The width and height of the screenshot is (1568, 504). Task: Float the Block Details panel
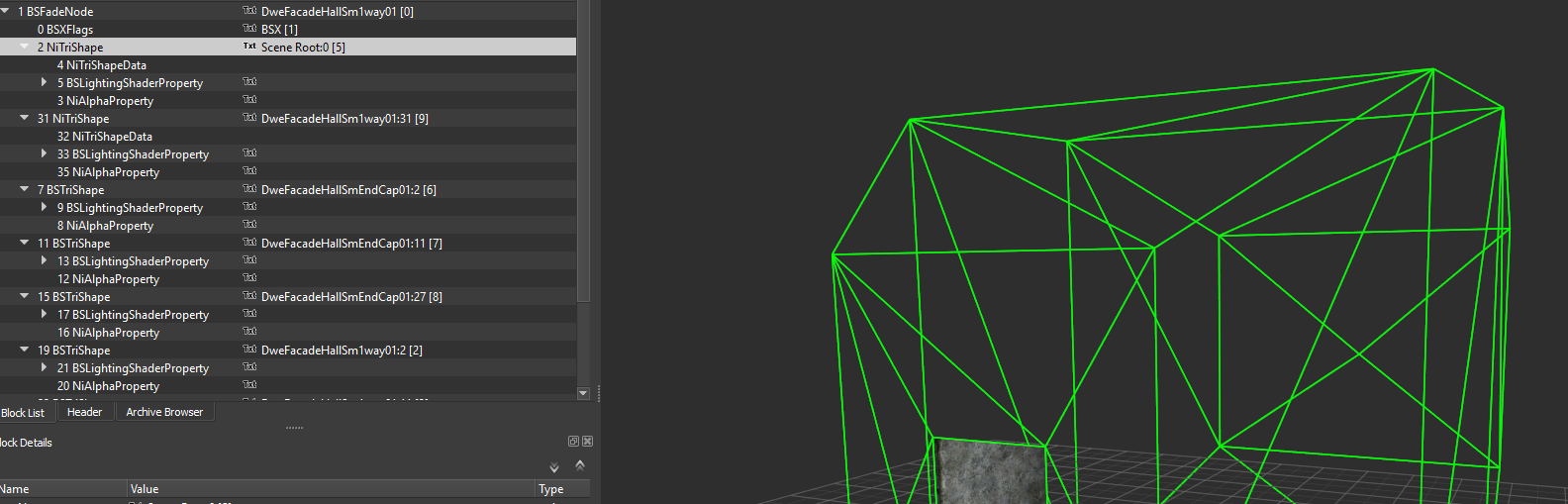pos(573,442)
